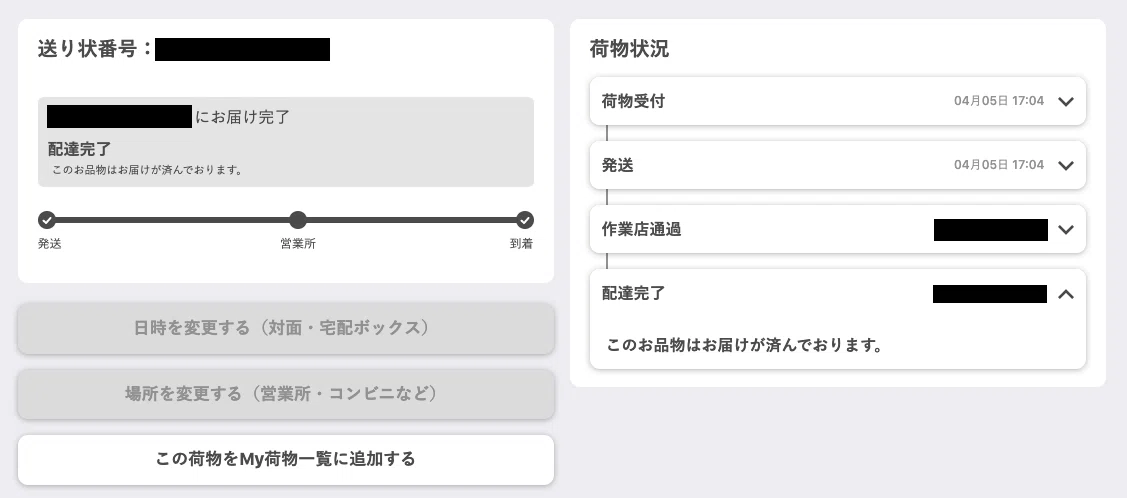Open the 荷物受付 status row
The image size is (1127, 498).
837,101
